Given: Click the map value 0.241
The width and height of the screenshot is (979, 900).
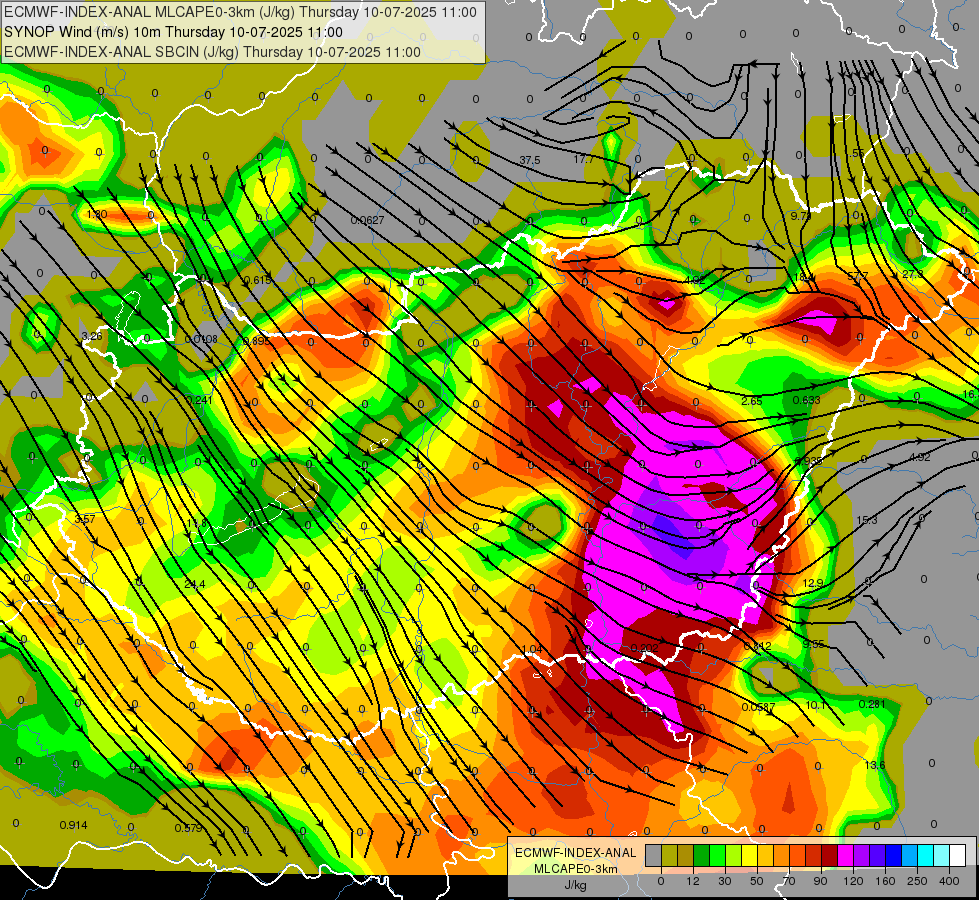Looking at the screenshot, I should click(x=199, y=400).
